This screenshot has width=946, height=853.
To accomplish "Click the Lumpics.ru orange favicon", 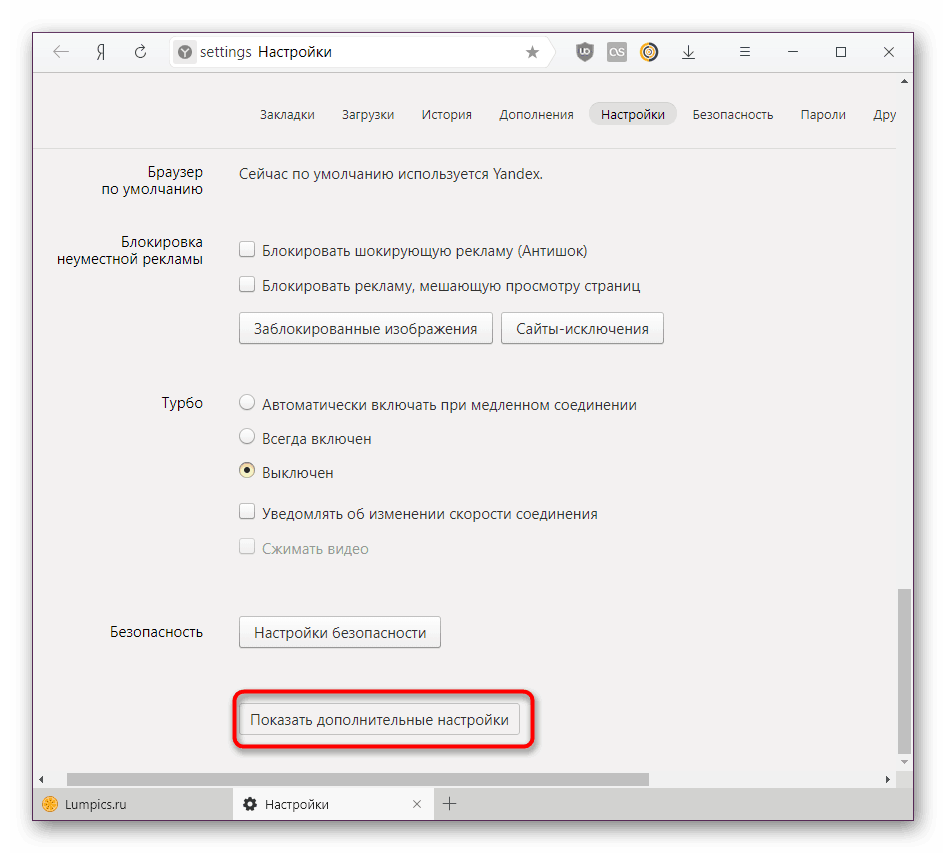I will (50, 804).
